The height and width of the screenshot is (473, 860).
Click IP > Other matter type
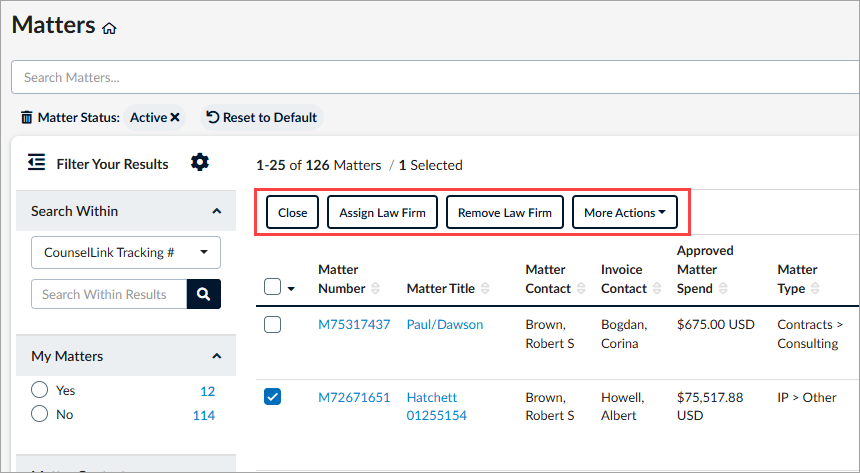point(807,397)
